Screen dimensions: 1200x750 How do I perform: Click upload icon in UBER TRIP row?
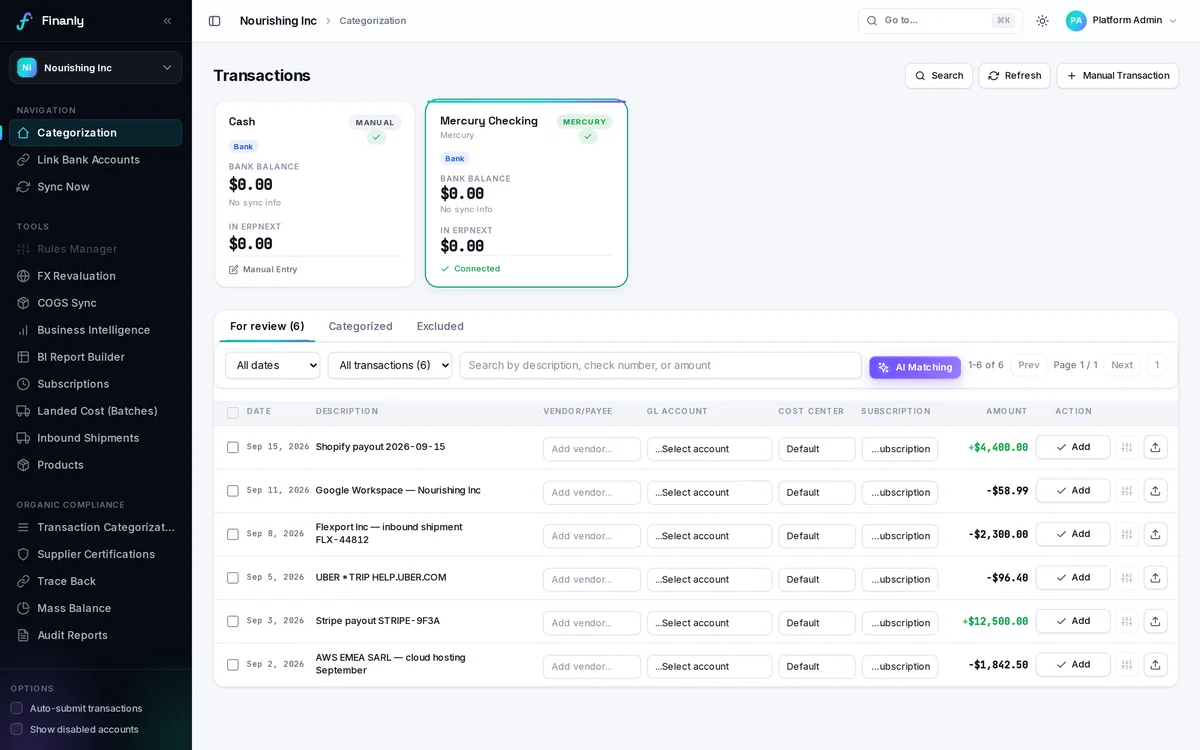(x=1155, y=578)
